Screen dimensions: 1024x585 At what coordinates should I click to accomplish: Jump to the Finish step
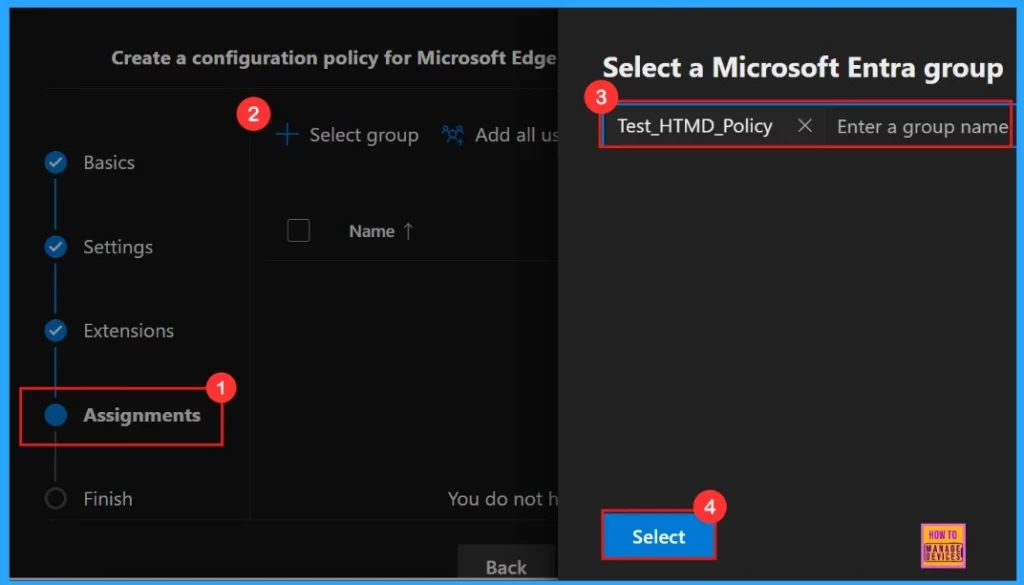pos(108,499)
